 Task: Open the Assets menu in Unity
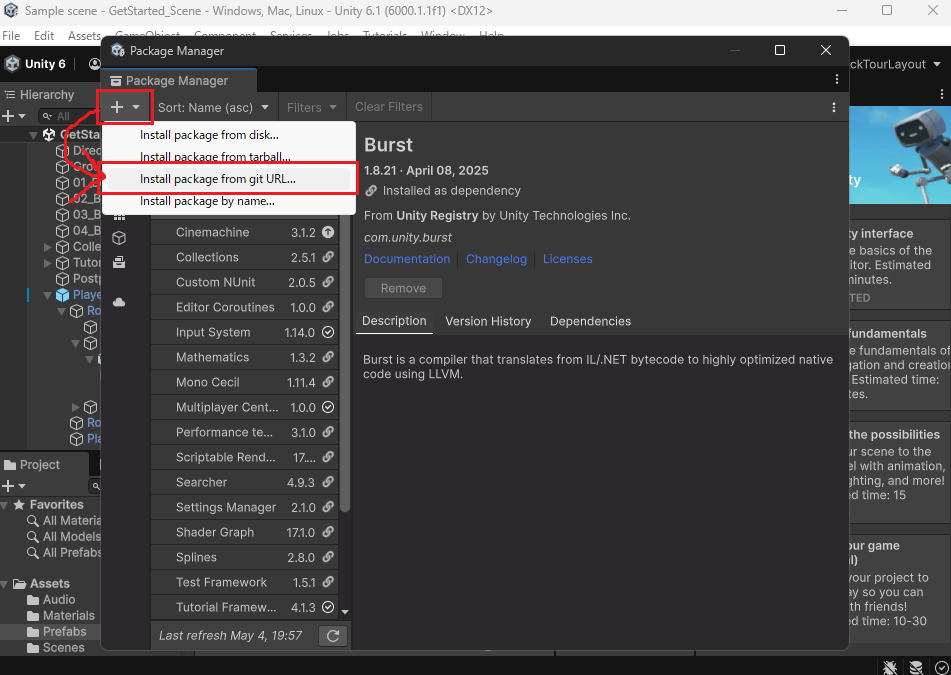point(84,36)
